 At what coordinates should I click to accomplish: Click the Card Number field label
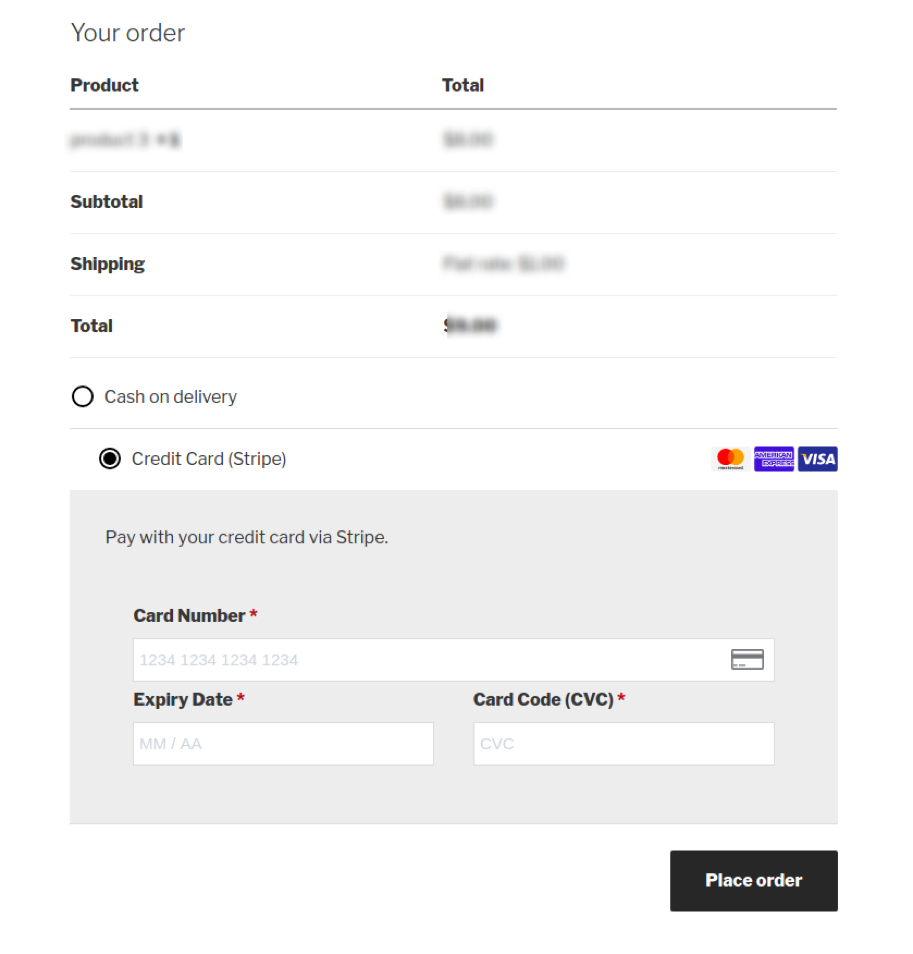pos(190,616)
